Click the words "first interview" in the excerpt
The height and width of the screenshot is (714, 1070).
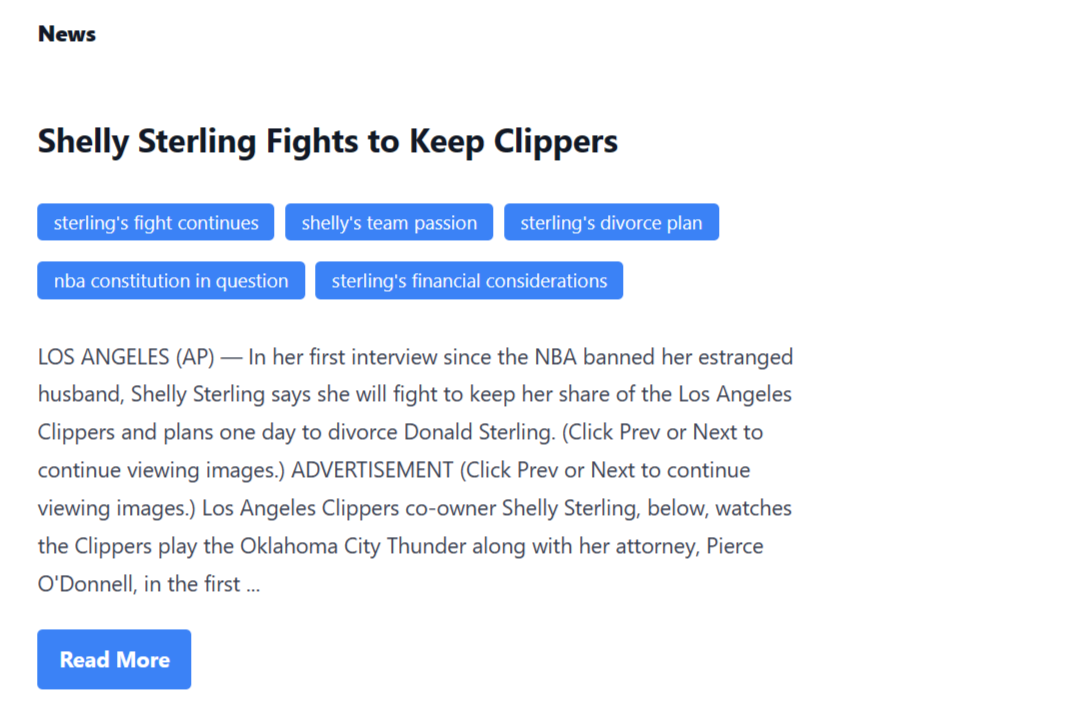click(374, 357)
